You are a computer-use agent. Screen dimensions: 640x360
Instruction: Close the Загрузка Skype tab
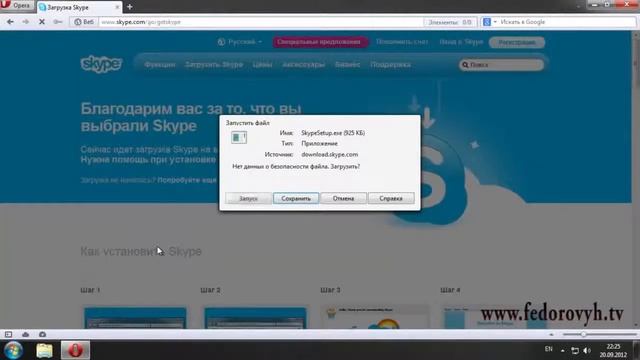(117, 7)
